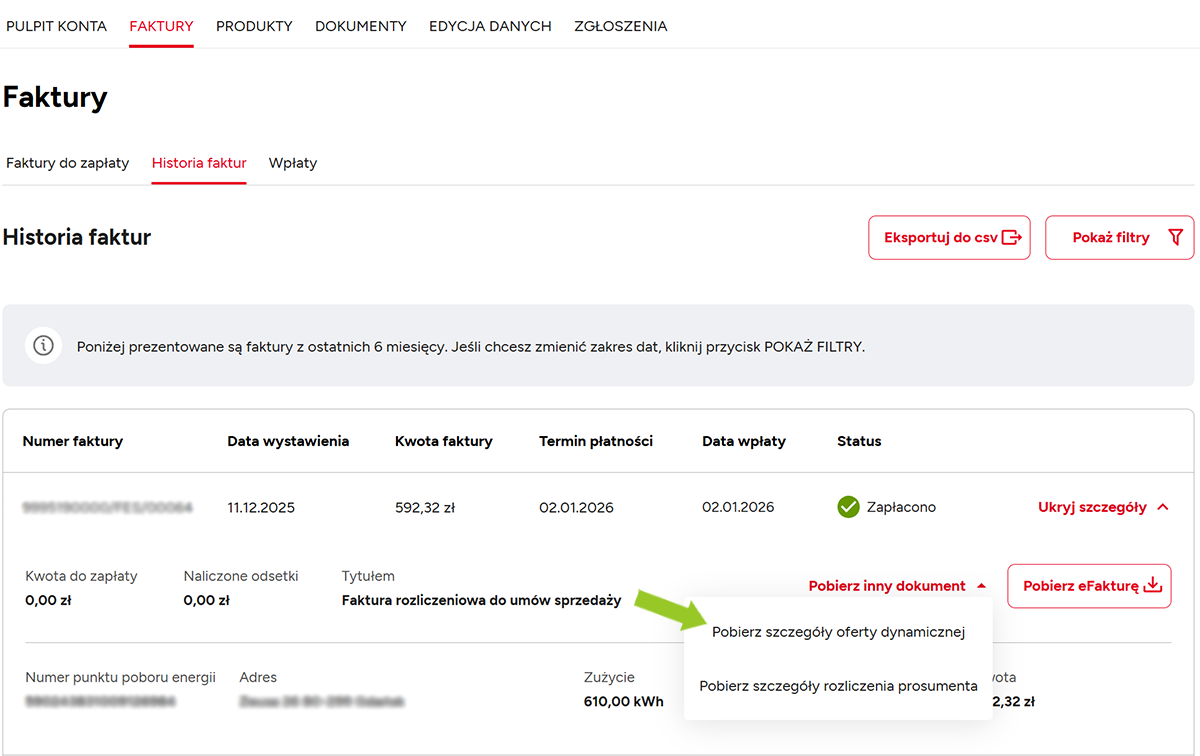The height and width of the screenshot is (756, 1200).
Task: Open Produkty in the top navigation
Action: (x=254, y=26)
